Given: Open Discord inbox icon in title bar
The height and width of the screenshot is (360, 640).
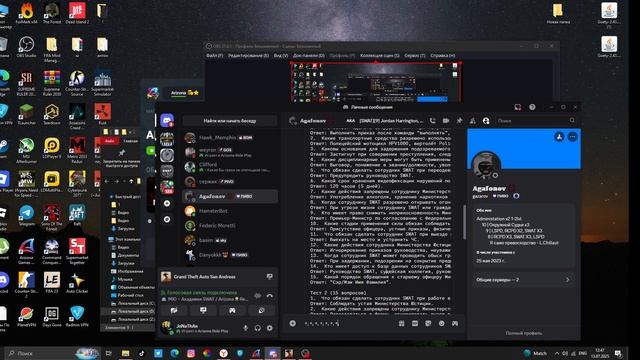Looking at the screenshot, I should (x=518, y=107).
